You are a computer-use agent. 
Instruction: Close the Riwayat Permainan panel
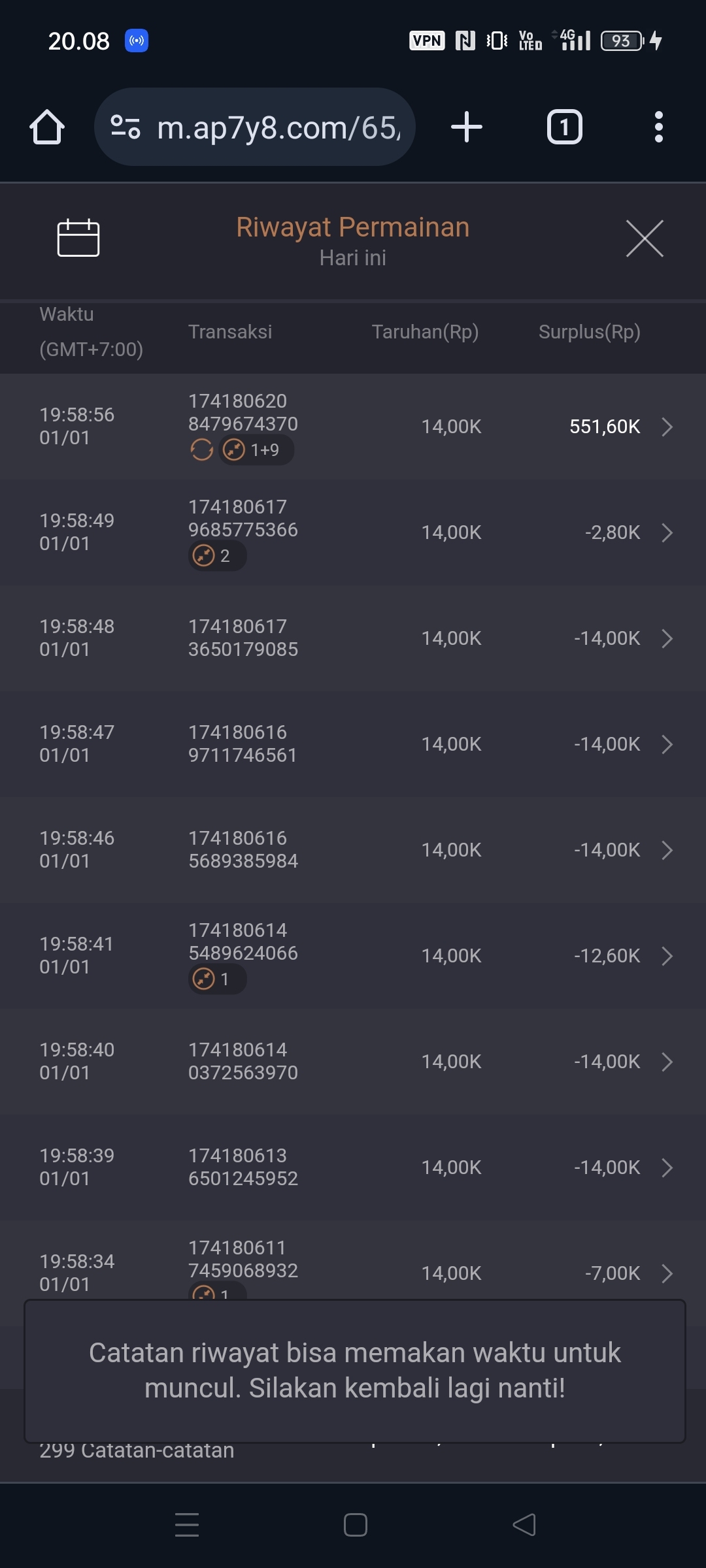(645, 238)
